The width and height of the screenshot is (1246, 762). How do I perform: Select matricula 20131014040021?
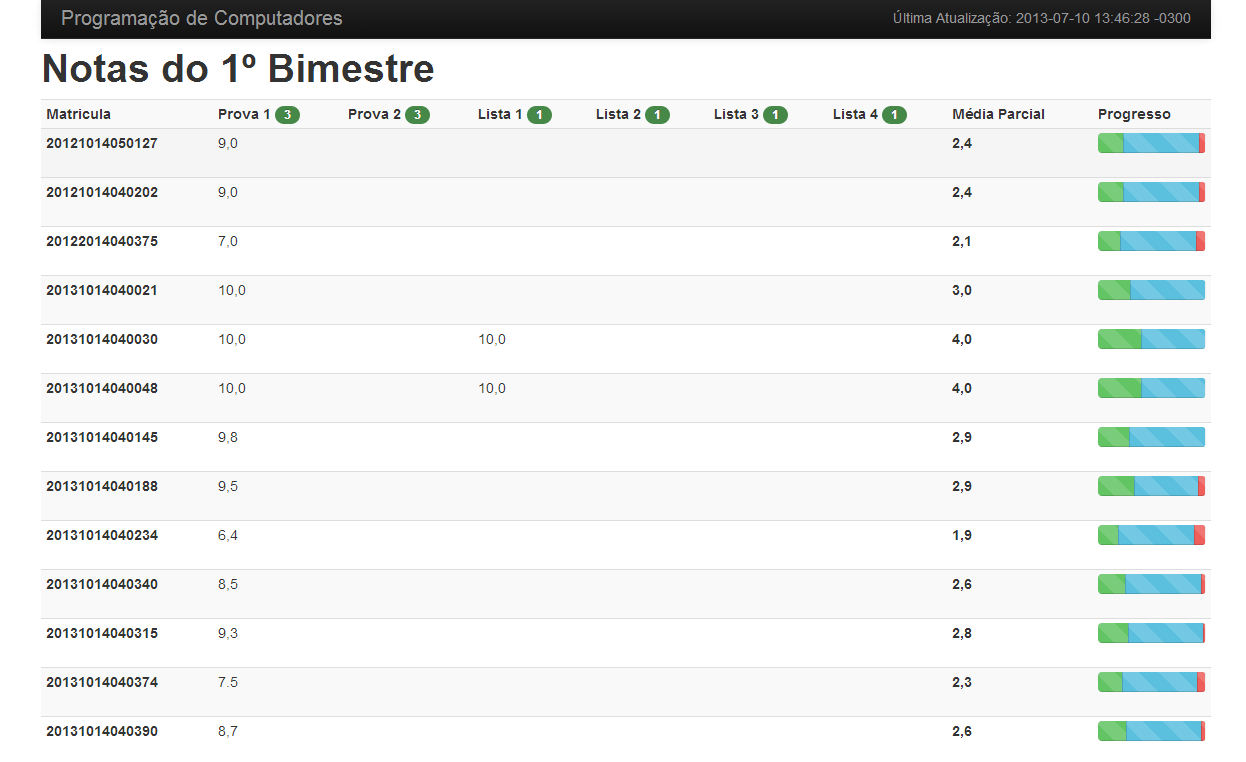102,290
